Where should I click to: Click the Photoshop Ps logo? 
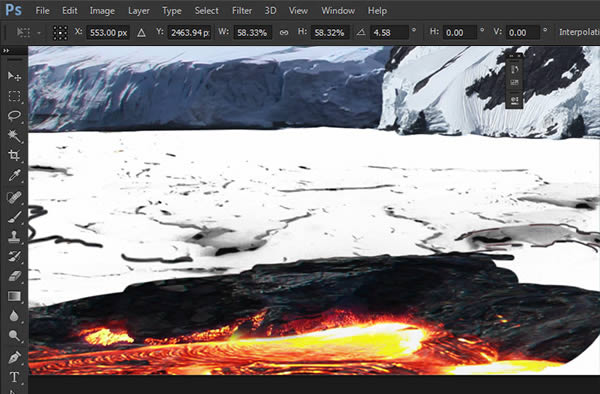[13, 10]
